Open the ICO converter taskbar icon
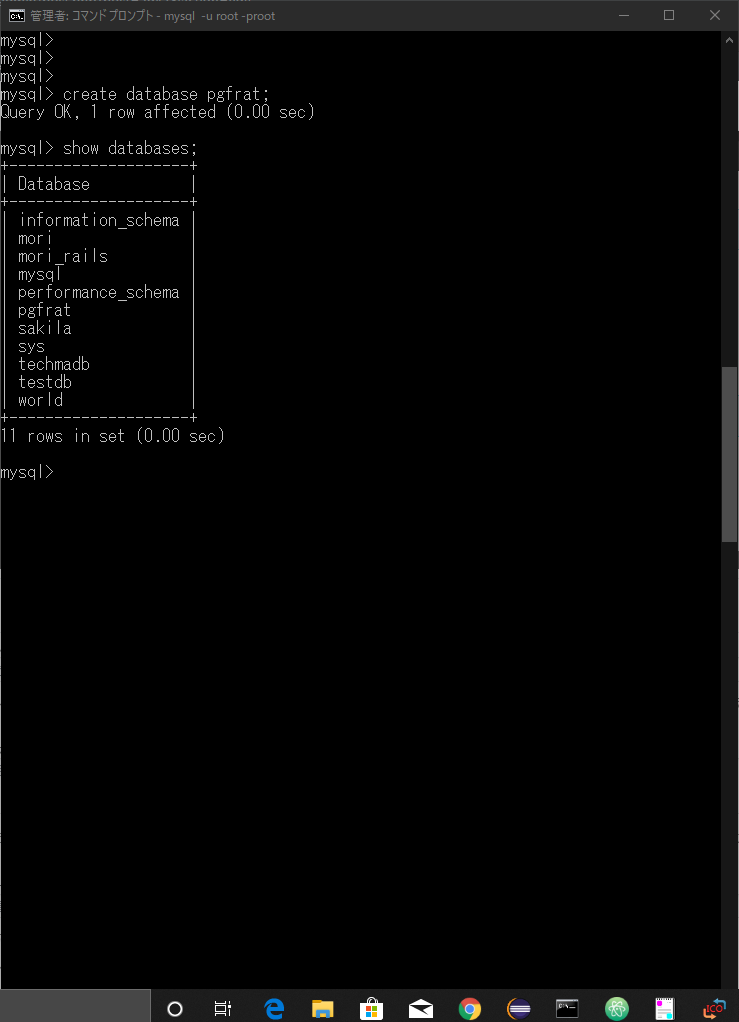Image resolution: width=739 pixels, height=1022 pixels. coord(714,1008)
